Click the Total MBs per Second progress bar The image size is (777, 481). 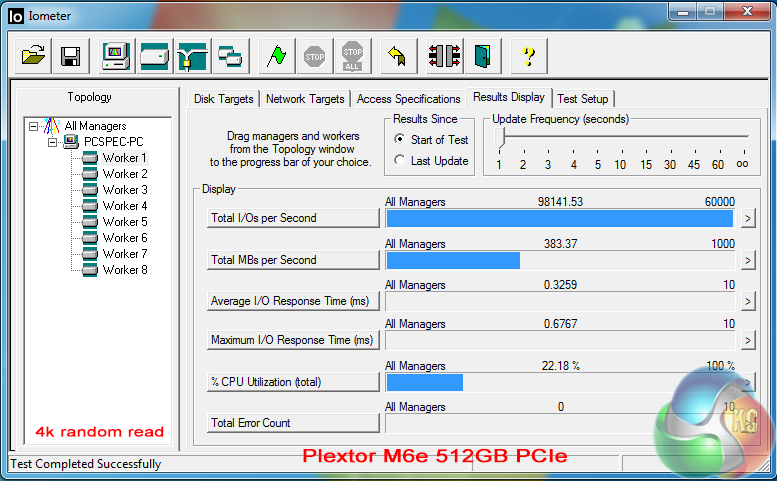(560, 261)
